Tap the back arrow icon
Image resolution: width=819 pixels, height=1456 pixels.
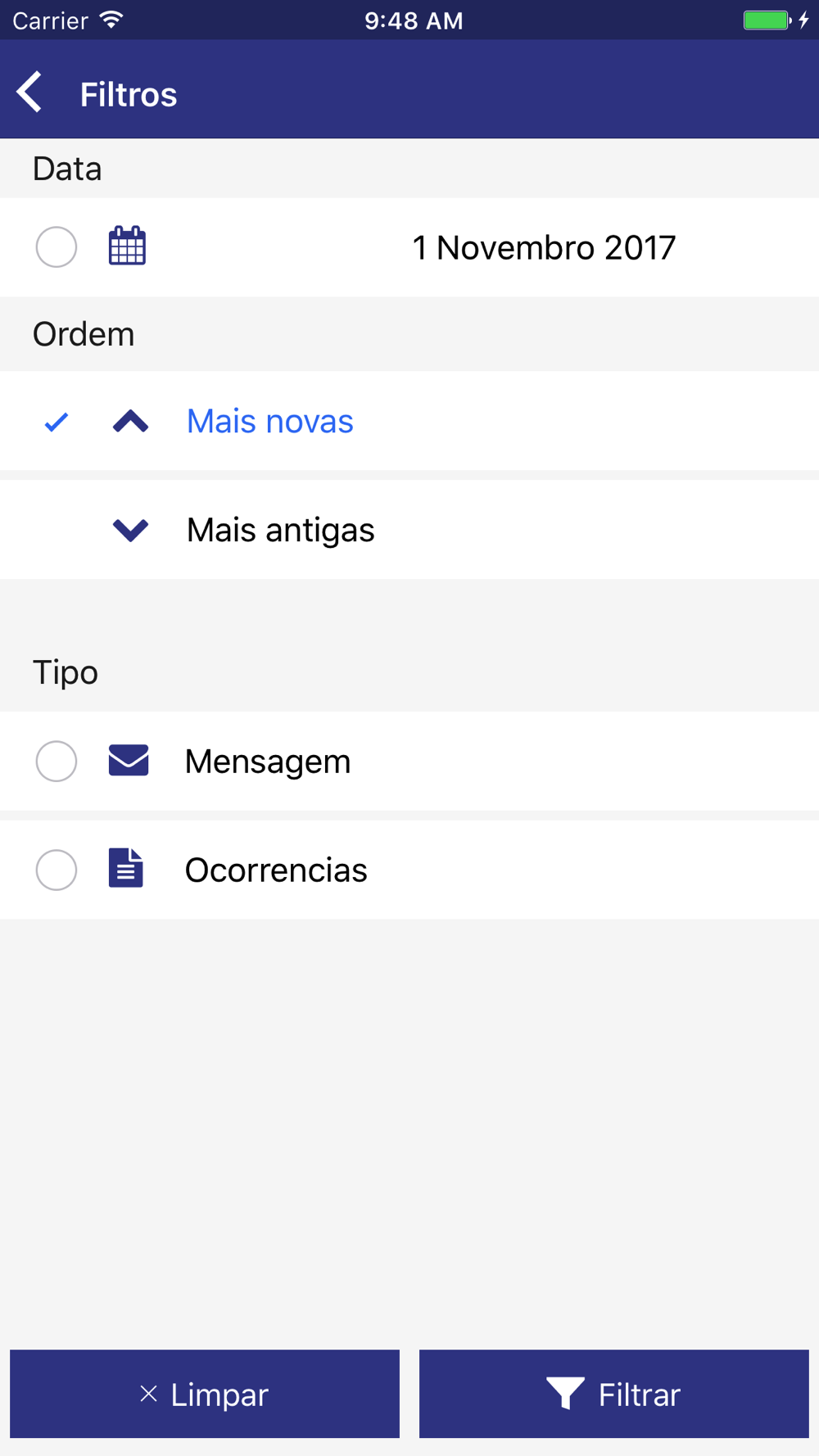point(30,92)
